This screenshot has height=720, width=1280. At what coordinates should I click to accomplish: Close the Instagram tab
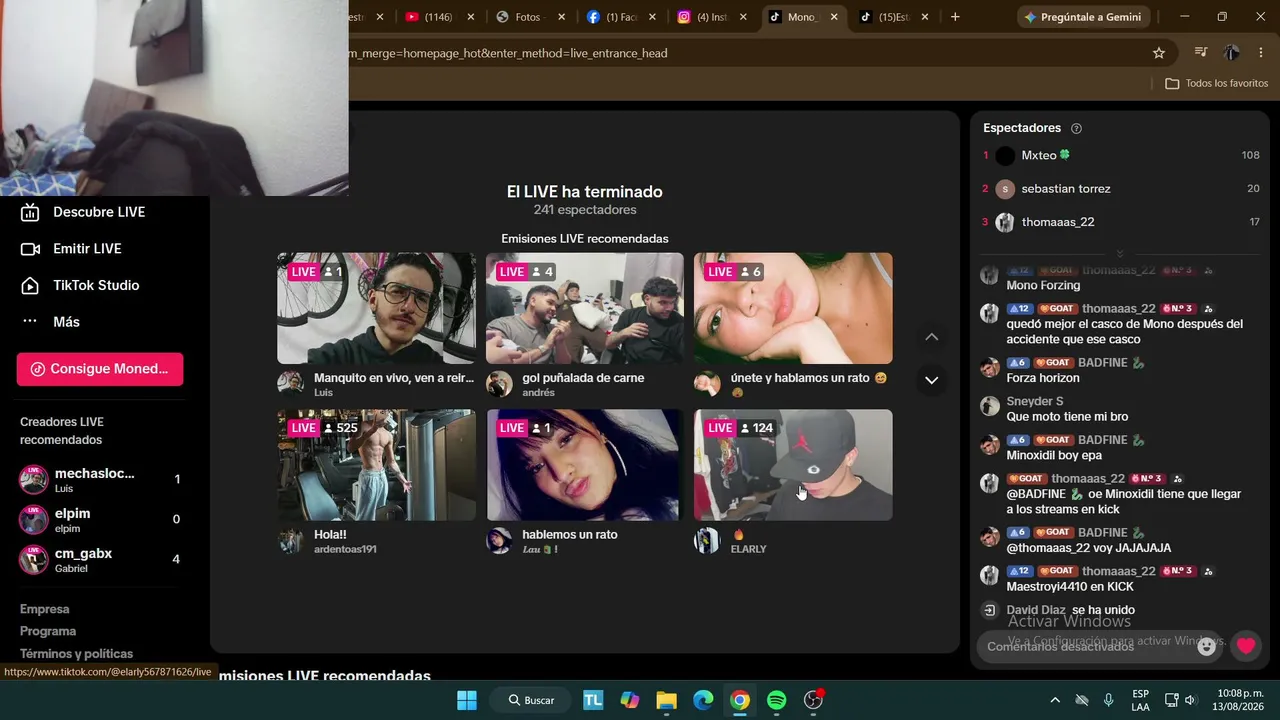click(743, 17)
